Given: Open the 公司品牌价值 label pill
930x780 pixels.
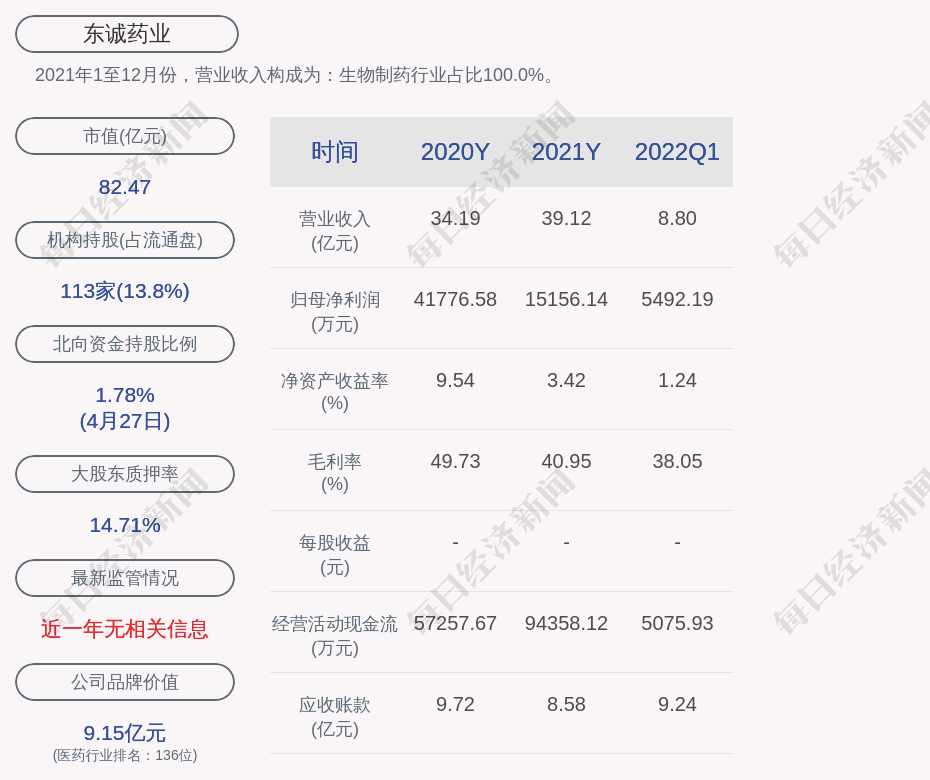Looking at the screenshot, I should [125, 682].
